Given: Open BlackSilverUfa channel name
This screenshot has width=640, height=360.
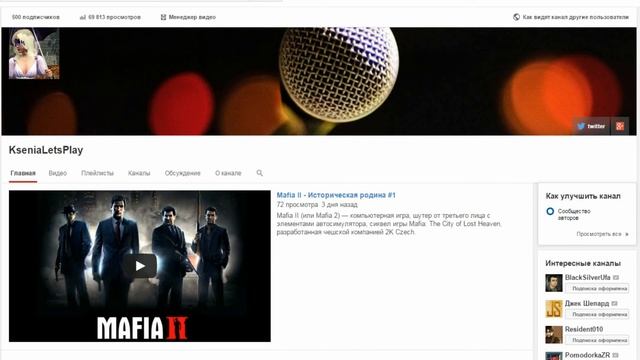Looking at the screenshot, I should pyautogui.click(x=588, y=278).
